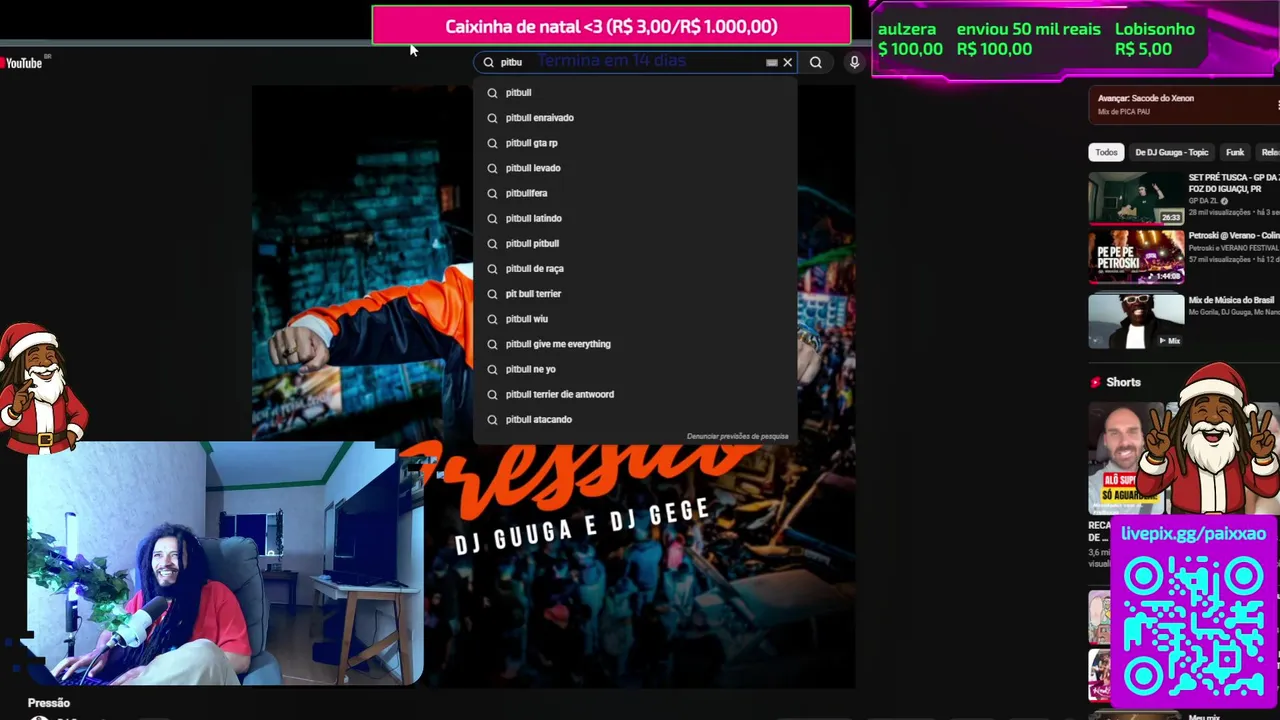Screen dimensions: 1280x720
Task: Pick suggestion 'pitbull pitbull'
Action: point(635,243)
